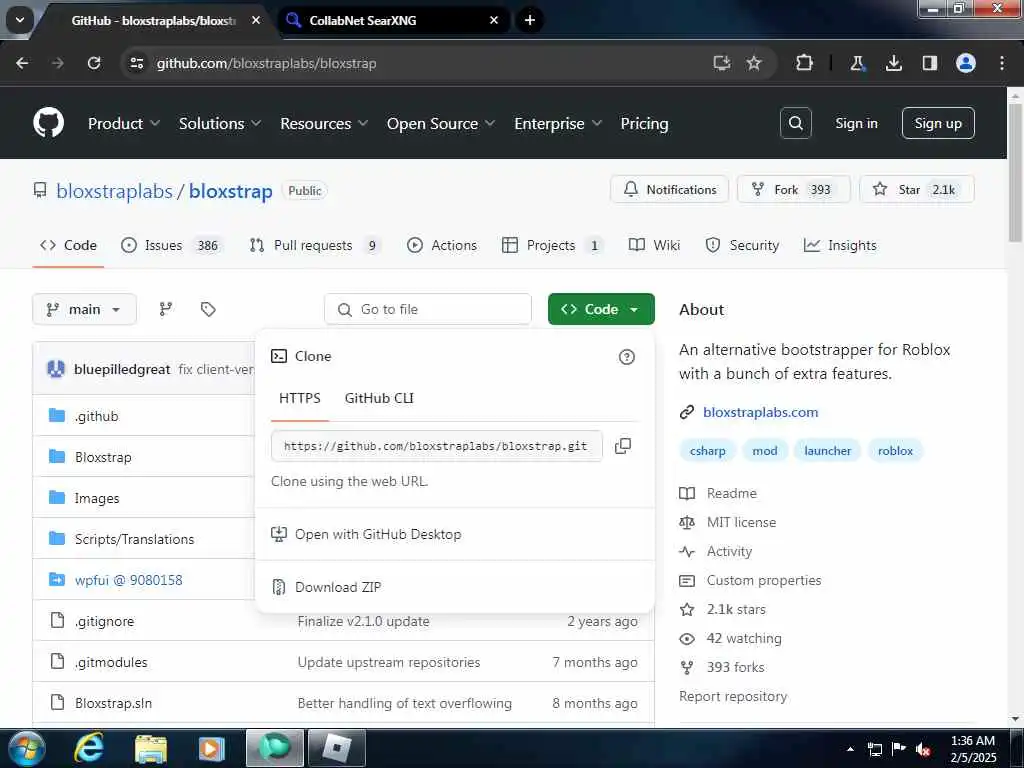Open Insights tab
The height and width of the screenshot is (768, 1024).
(840, 245)
